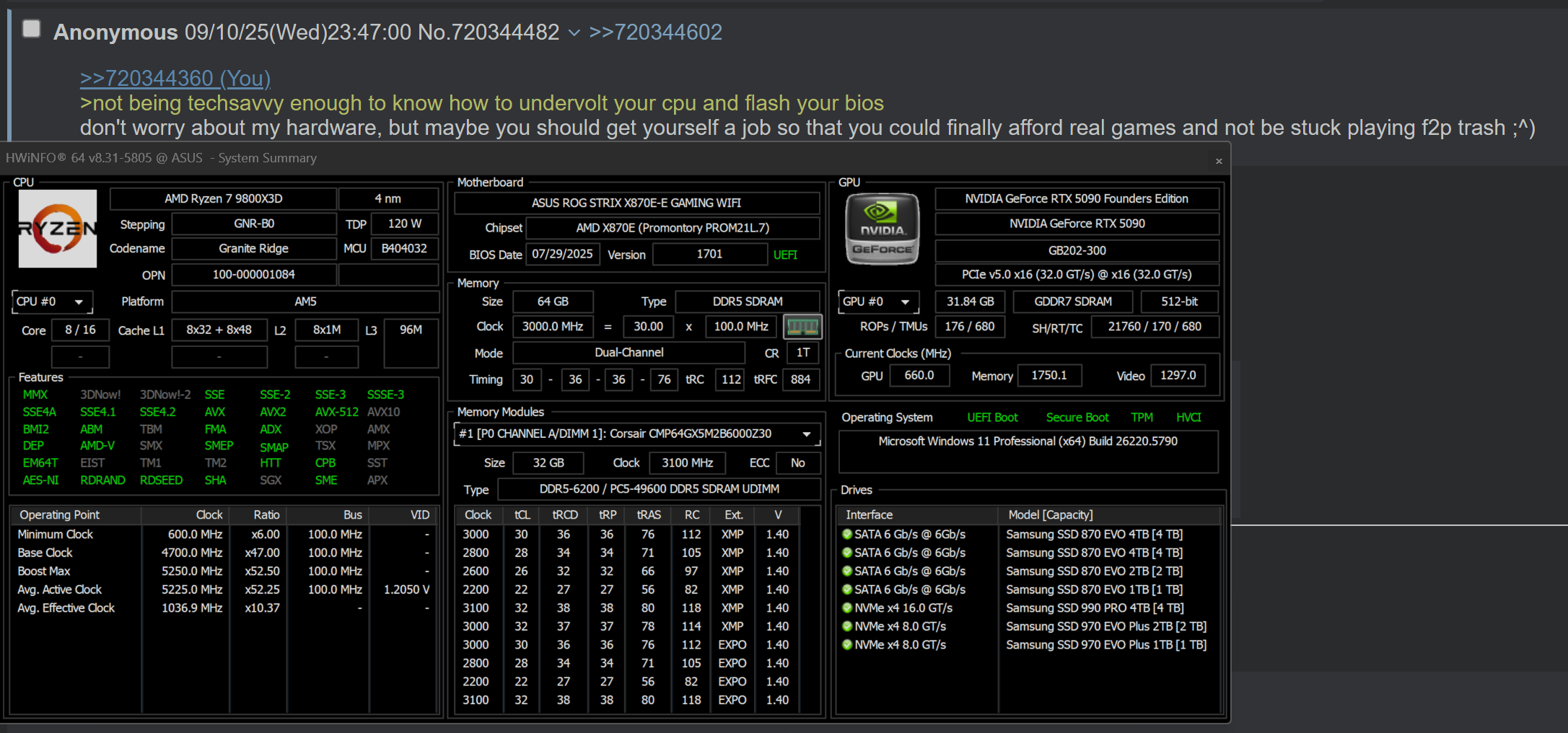The height and width of the screenshot is (733, 1568).
Task: Click the Anonymous poster name
Action: [x=115, y=32]
